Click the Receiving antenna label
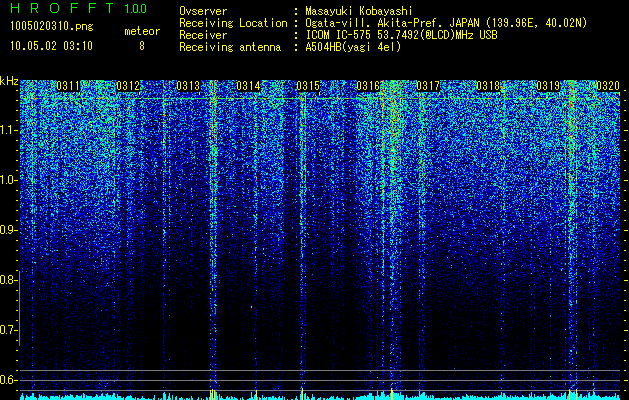This screenshot has width=629, height=400. [230, 47]
